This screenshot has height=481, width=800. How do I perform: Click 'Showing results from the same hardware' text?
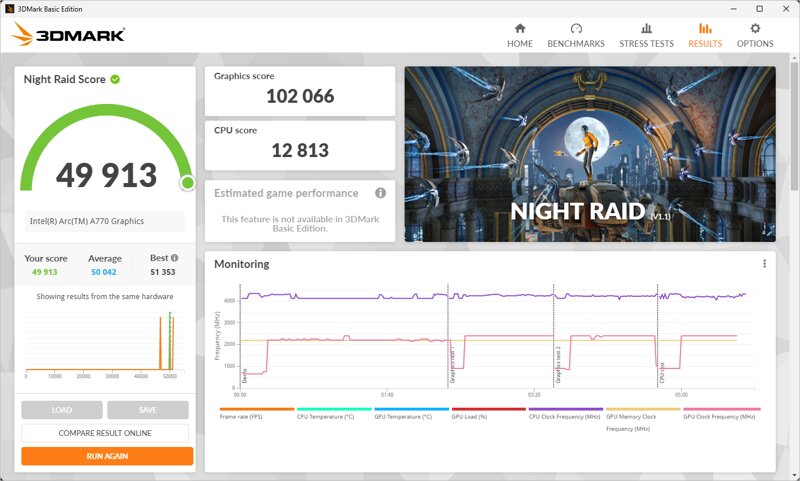[x=105, y=296]
